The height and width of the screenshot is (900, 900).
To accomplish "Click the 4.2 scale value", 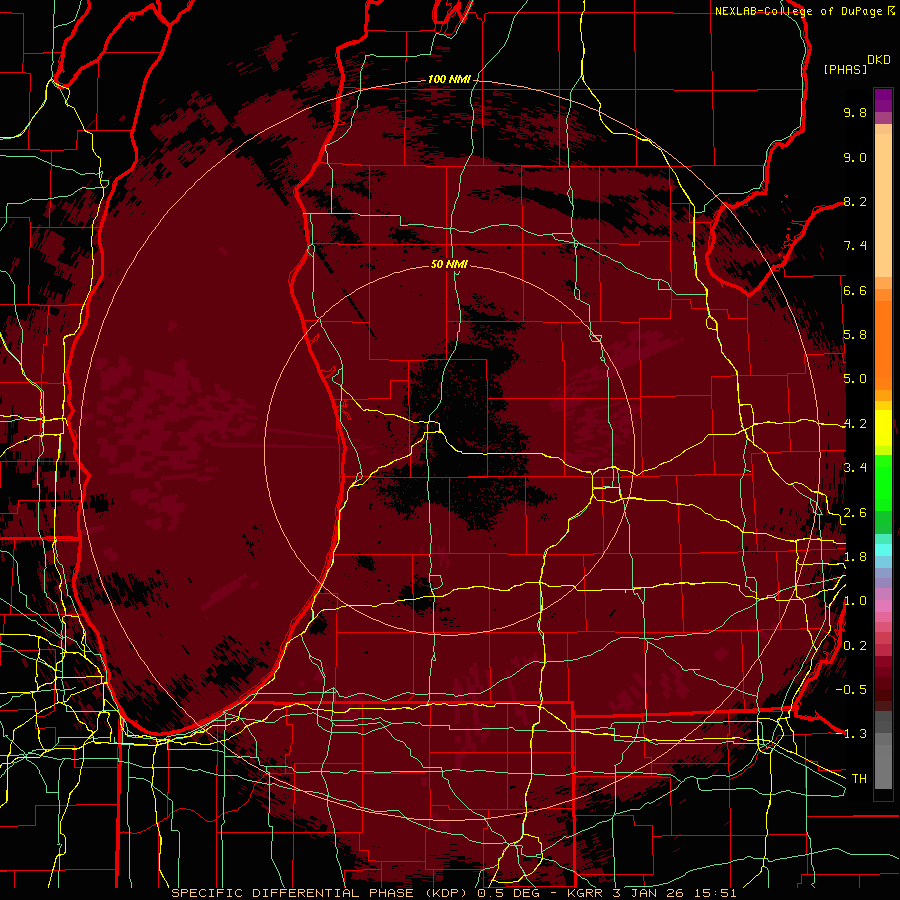I will pyautogui.click(x=855, y=424).
